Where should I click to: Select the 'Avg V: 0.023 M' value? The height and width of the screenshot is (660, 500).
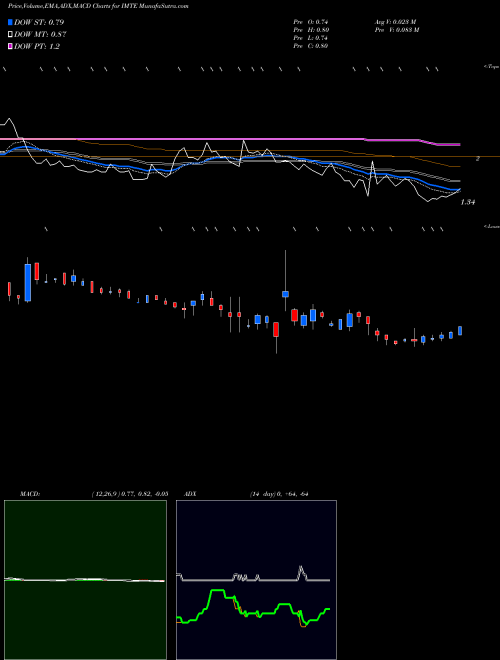(395, 22)
